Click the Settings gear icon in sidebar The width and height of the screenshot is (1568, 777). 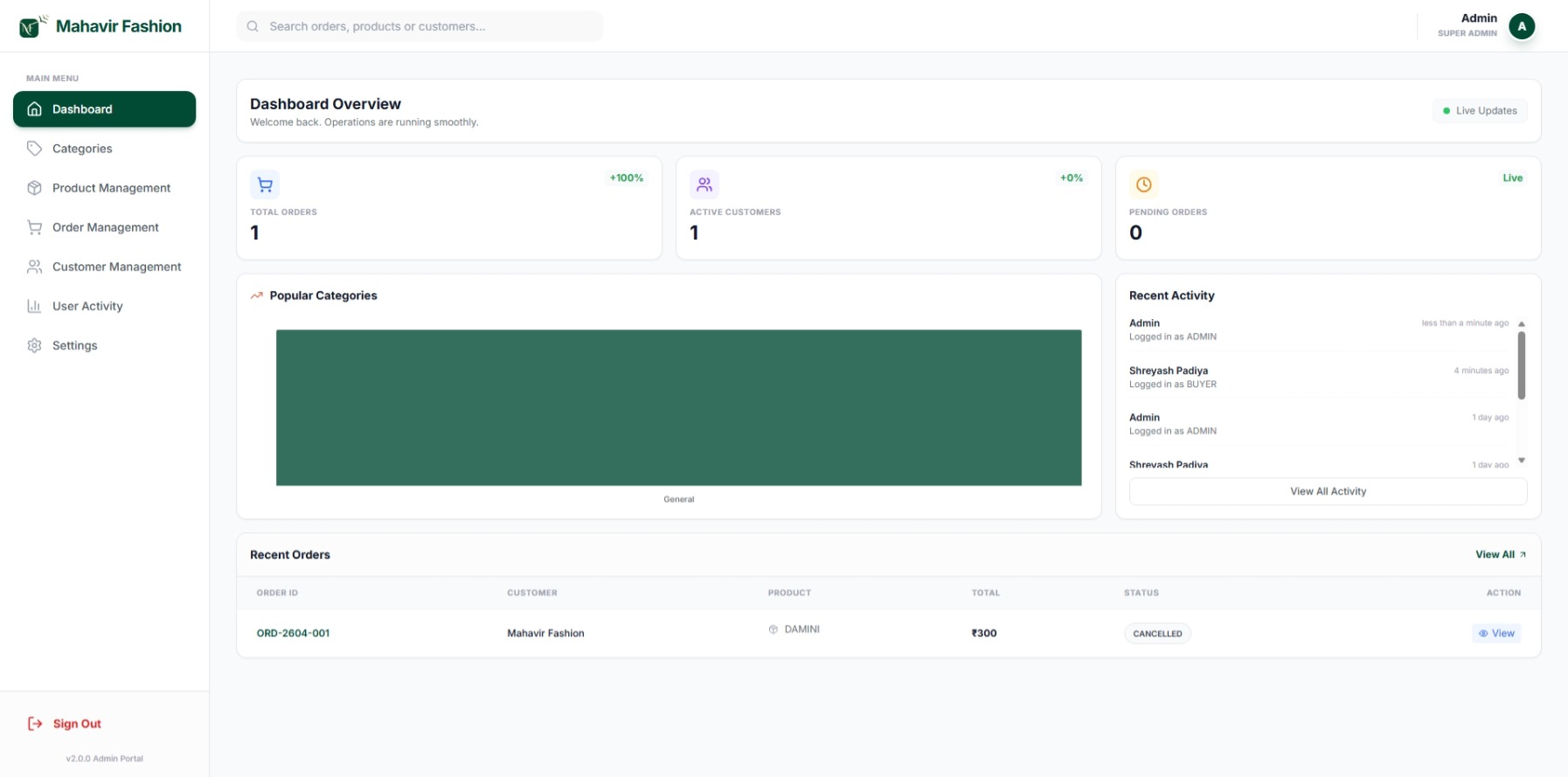pos(35,345)
